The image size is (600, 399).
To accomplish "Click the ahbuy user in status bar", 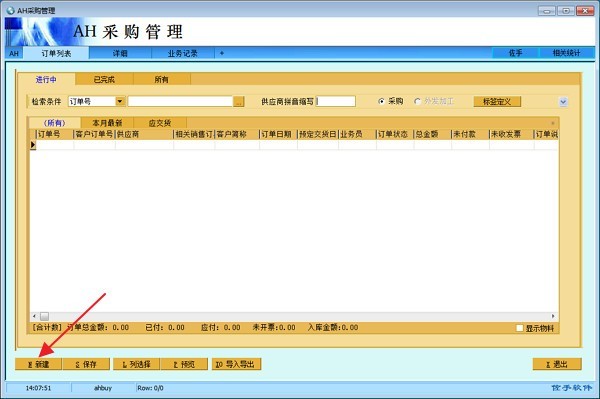I will pyautogui.click(x=103, y=388).
